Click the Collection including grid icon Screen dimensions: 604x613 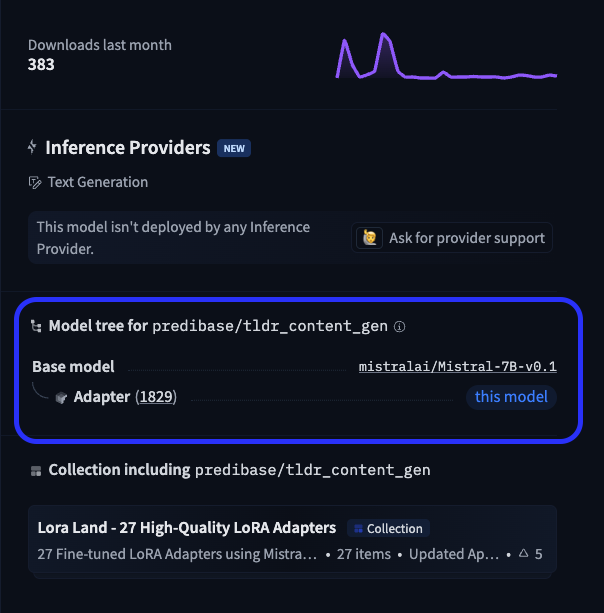coord(36,471)
